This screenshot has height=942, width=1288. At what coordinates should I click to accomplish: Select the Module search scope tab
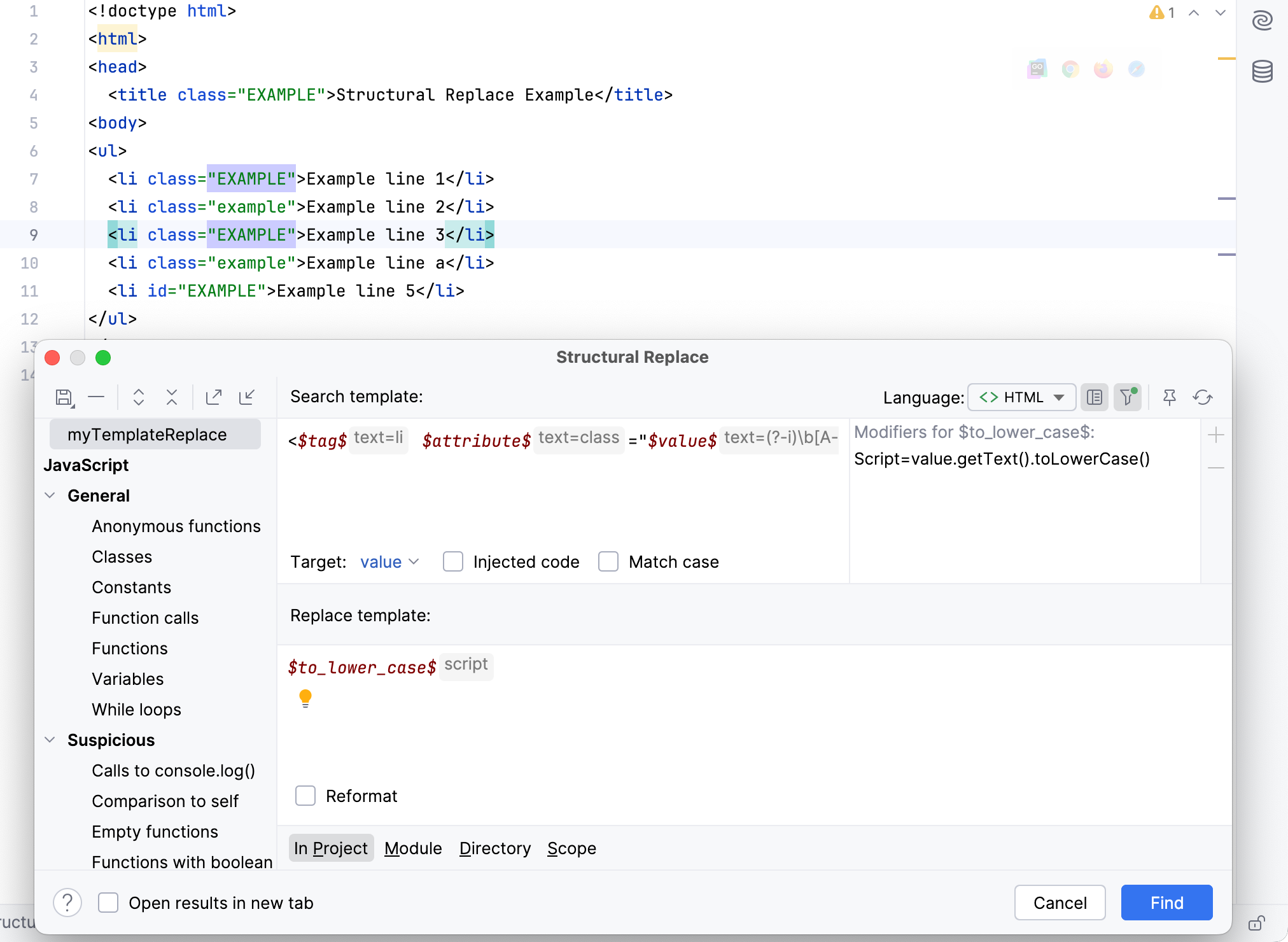pyautogui.click(x=413, y=848)
